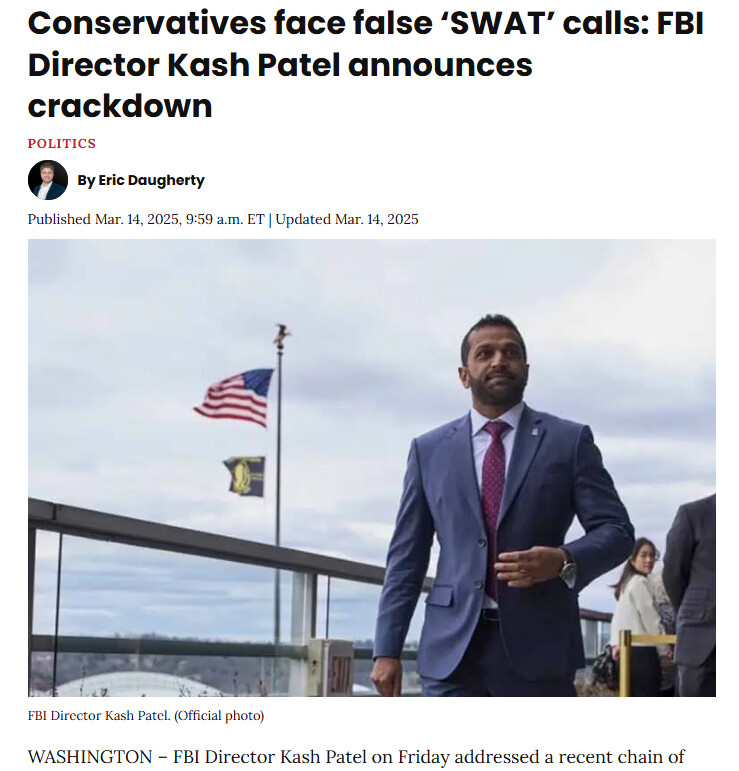Open the main Kash Patel article photo
Image resolution: width=739 pixels, height=771 pixels.
371,467
